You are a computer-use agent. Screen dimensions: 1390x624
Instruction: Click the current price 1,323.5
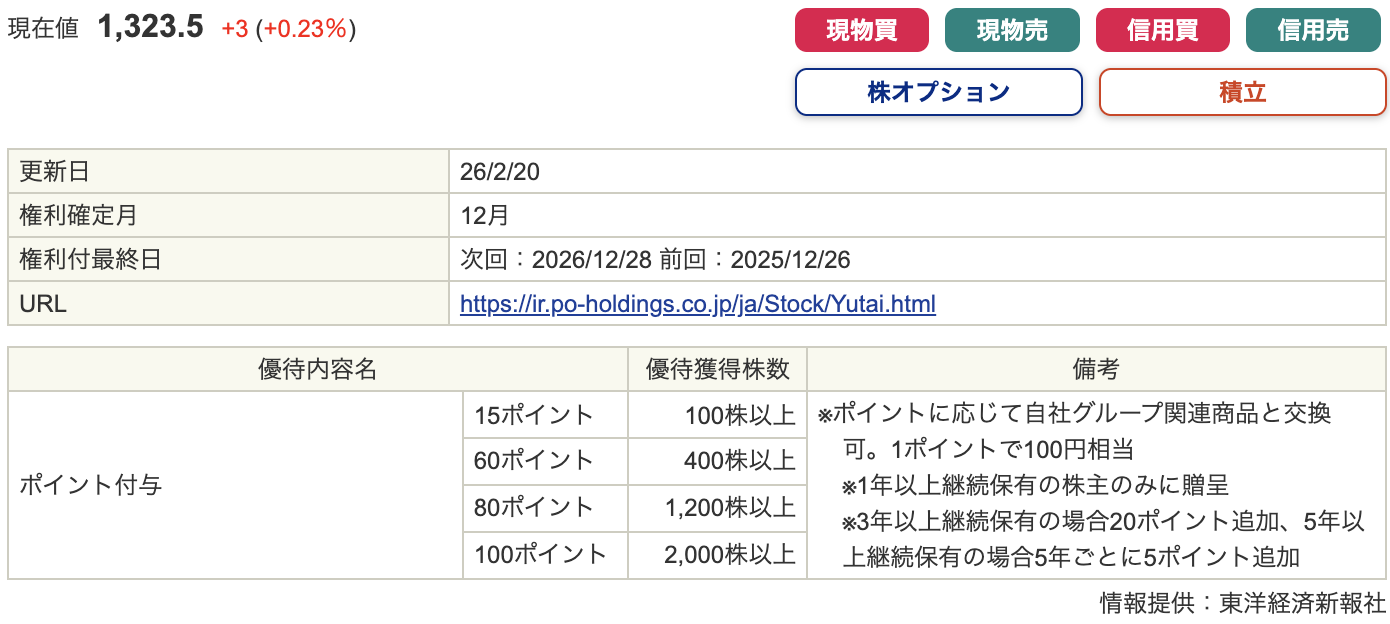click(150, 28)
